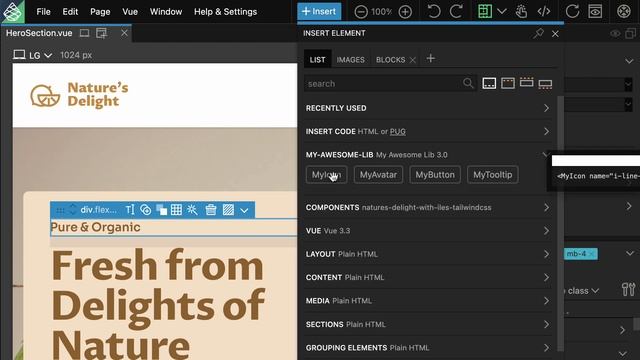This screenshot has width=640, height=360.
Task: Redo the last action
Action: point(456,11)
